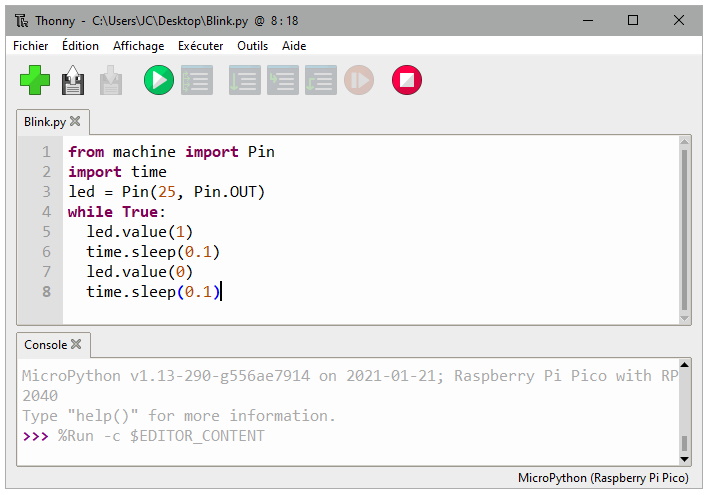Image resolution: width=709 pixels, height=495 pixels.
Task: Open the Outils menu
Action: coord(252,46)
